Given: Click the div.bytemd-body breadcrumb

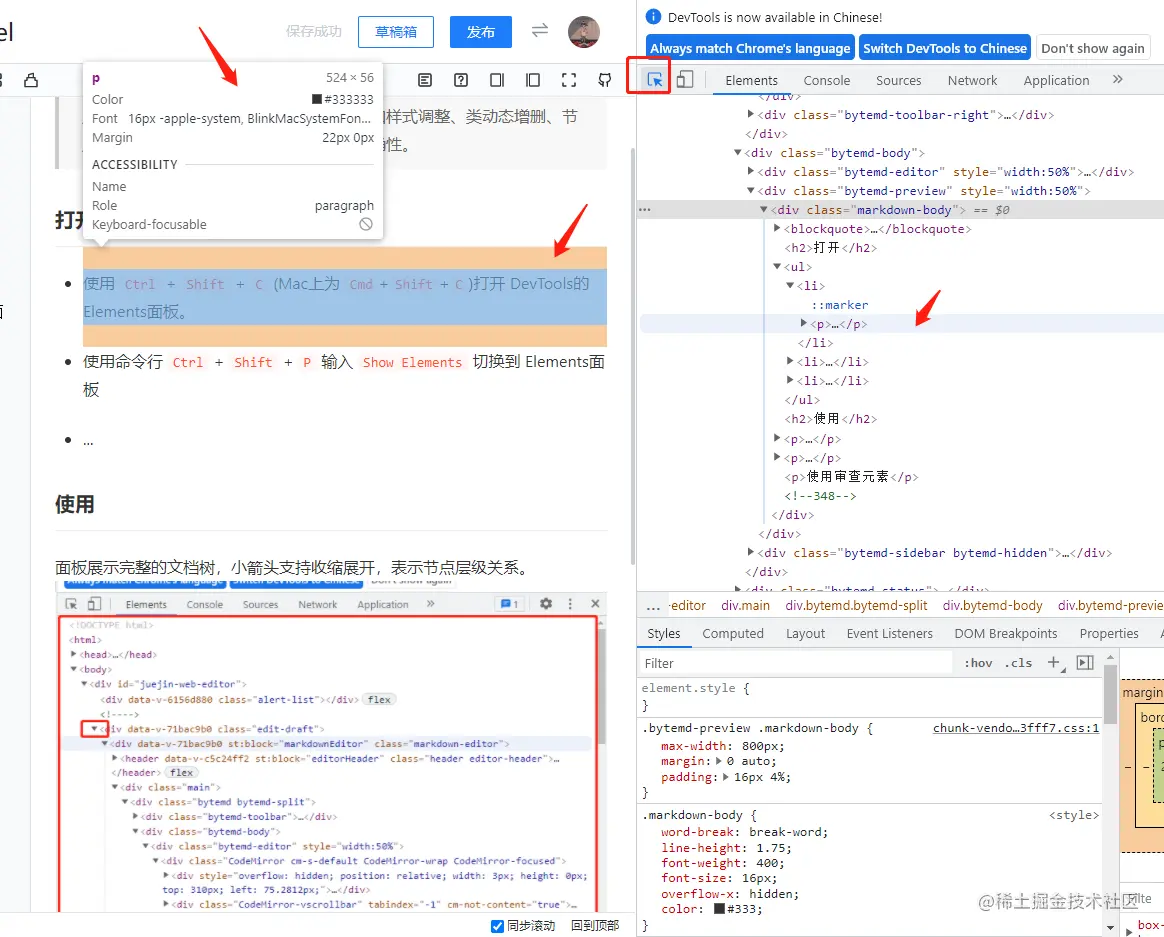Looking at the screenshot, I should [993, 606].
